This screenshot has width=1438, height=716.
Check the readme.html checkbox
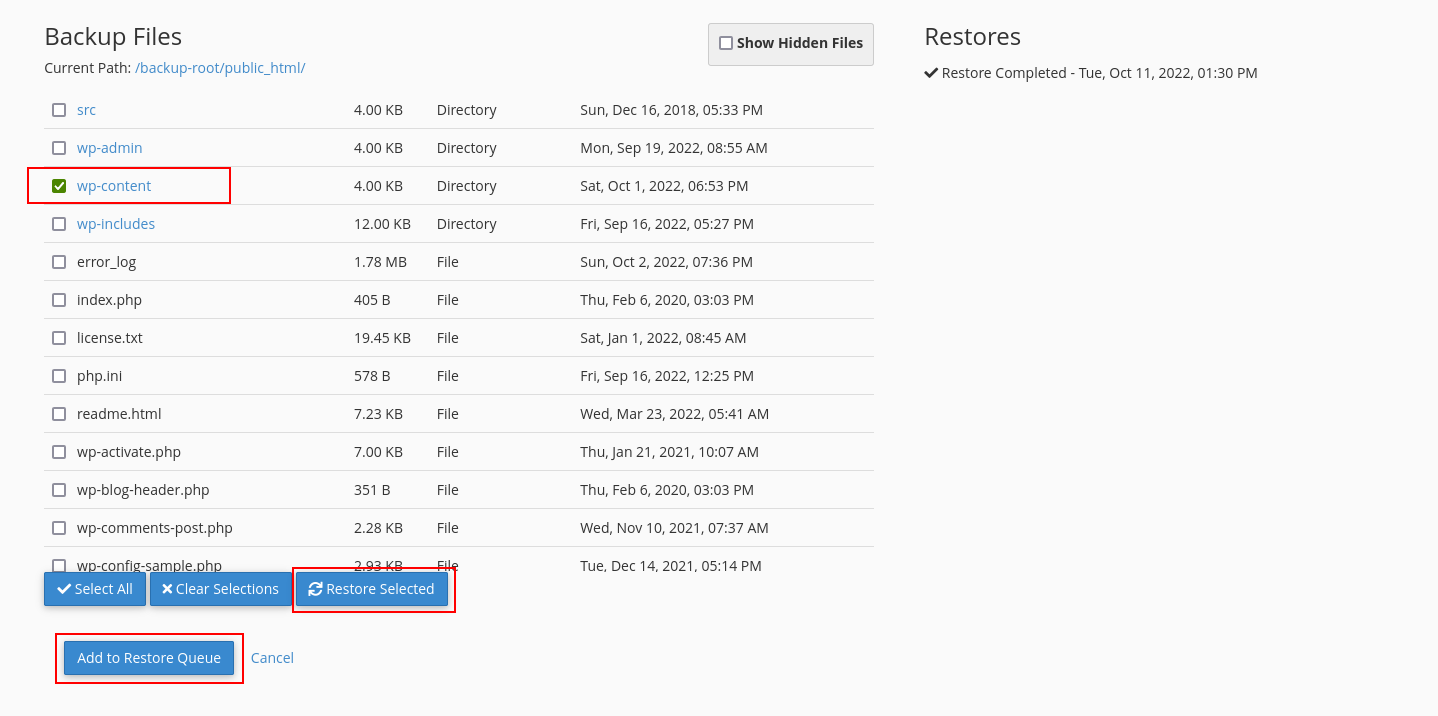58,413
